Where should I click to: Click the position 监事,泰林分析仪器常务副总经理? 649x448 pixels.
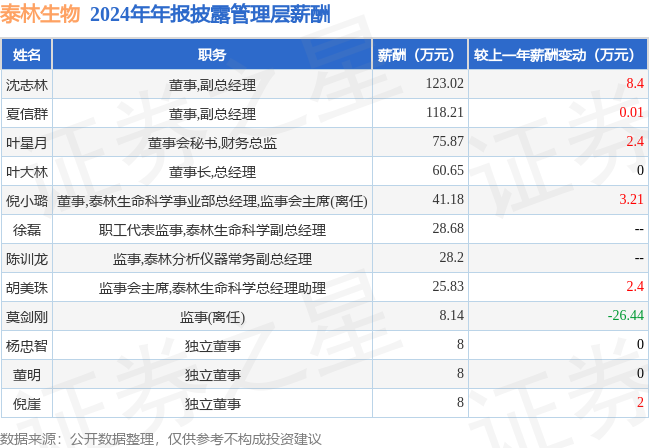coord(212,259)
